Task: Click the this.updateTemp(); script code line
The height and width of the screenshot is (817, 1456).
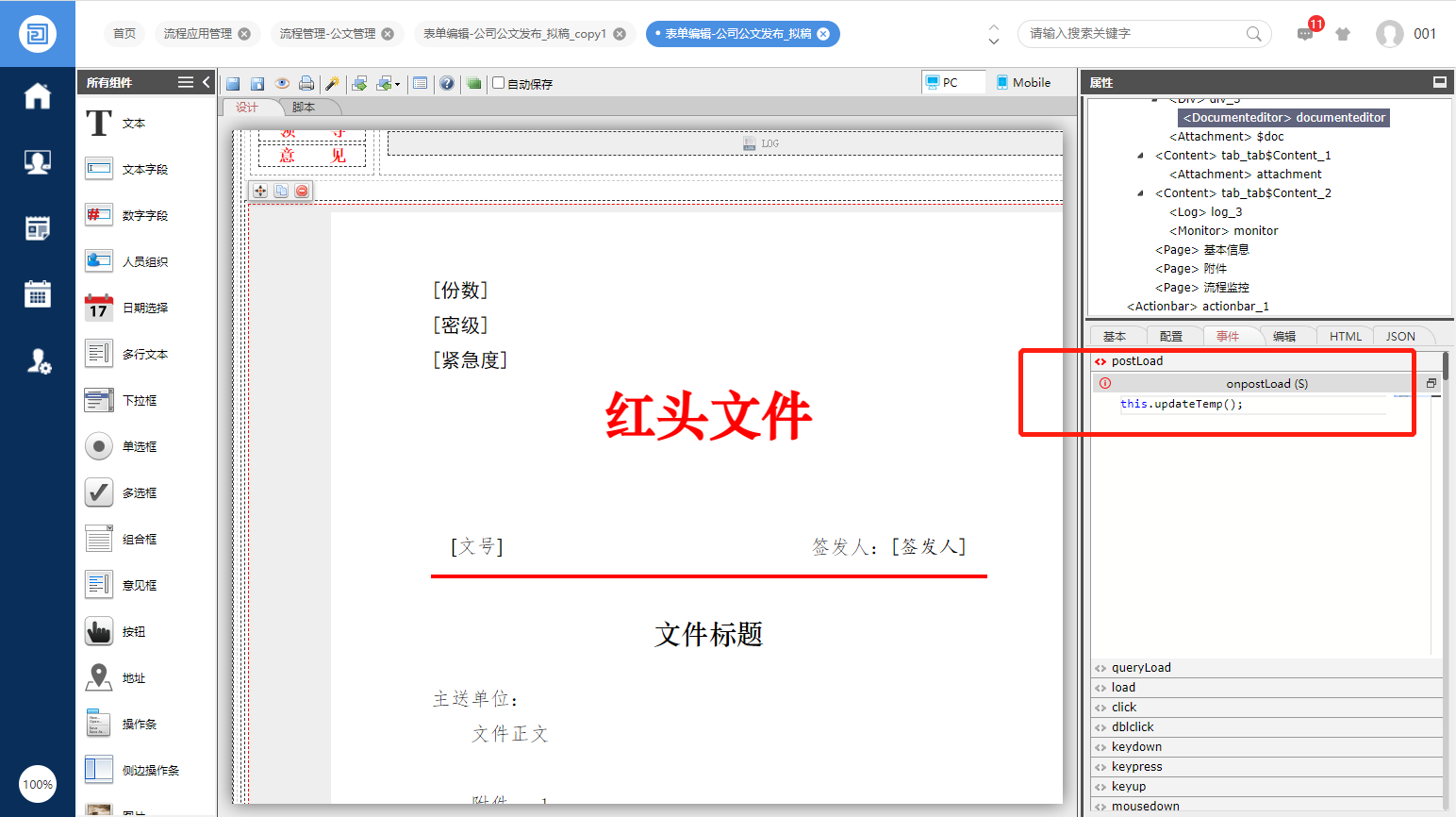Action: pos(1182,404)
